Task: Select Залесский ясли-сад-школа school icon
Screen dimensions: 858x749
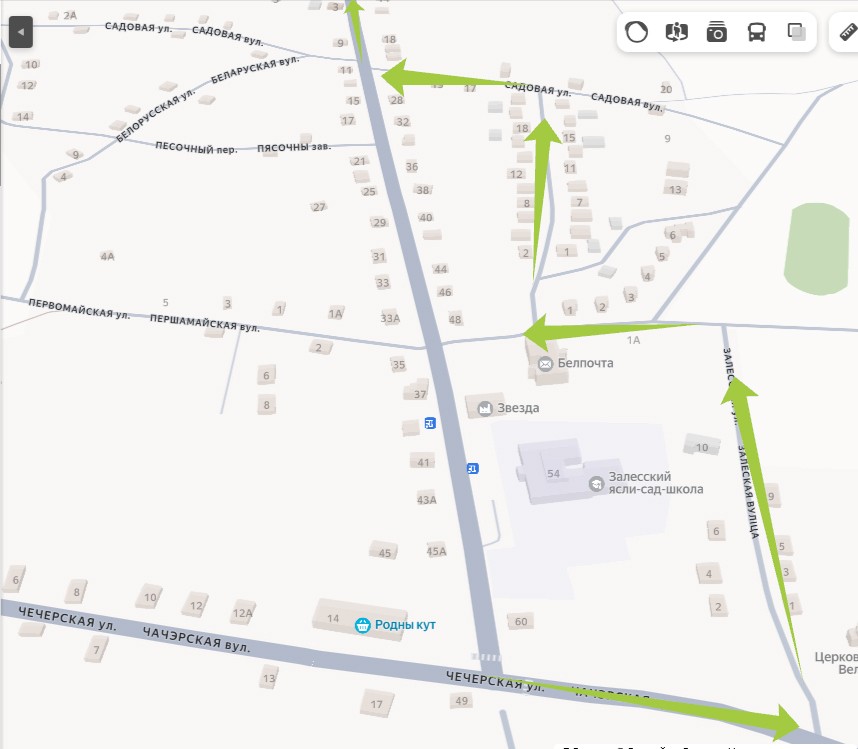Action: click(596, 484)
